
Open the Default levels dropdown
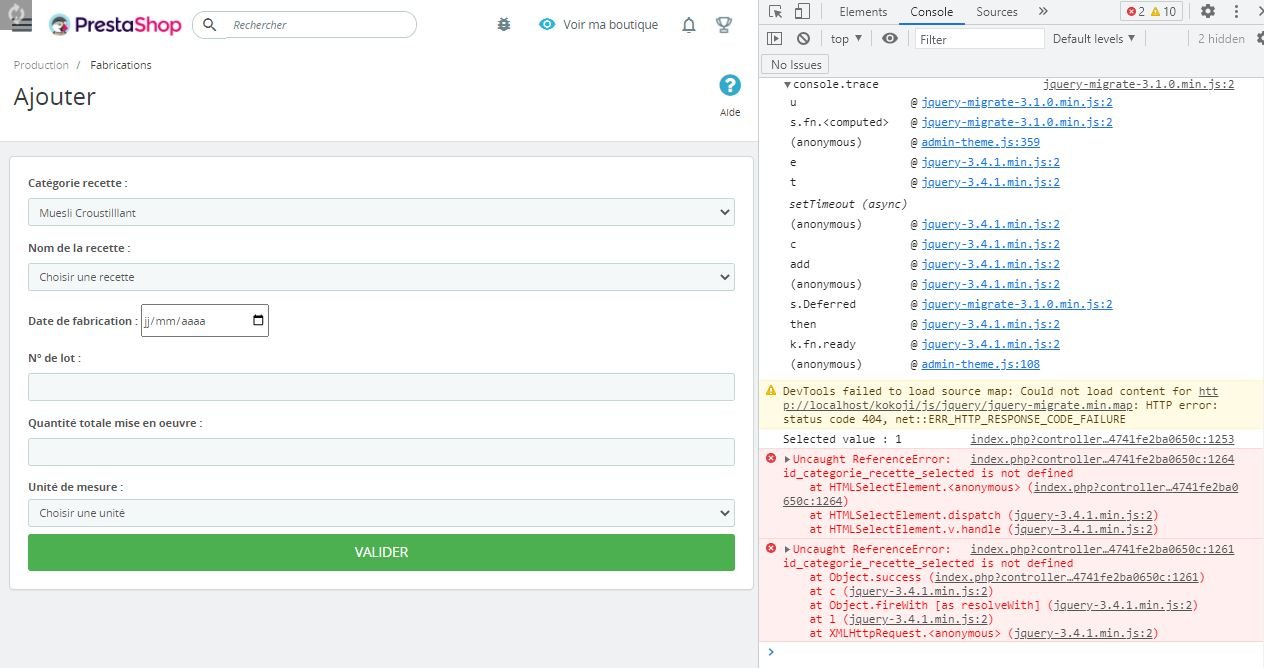[x=1094, y=39]
